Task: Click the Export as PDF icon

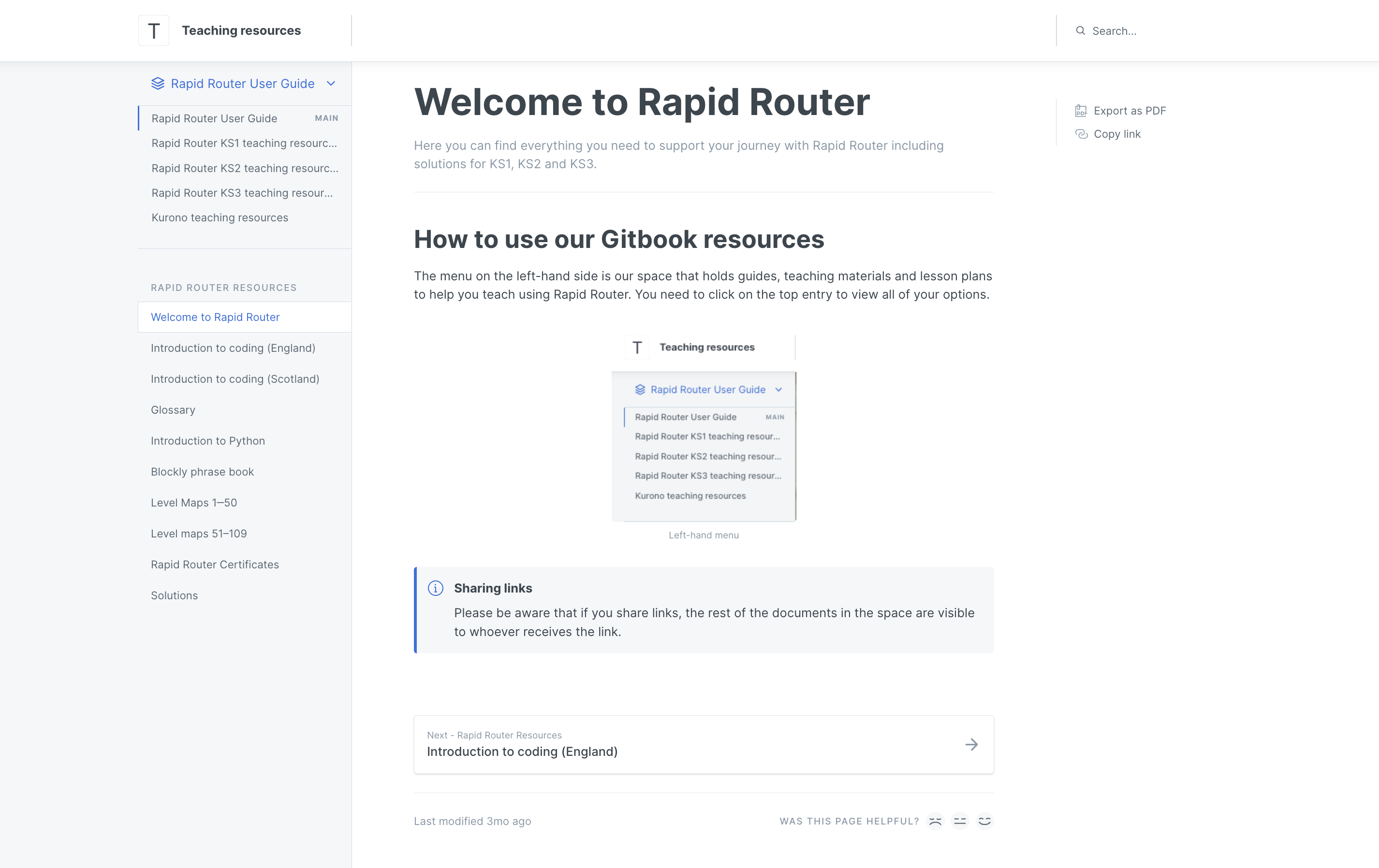Action: [x=1081, y=111]
